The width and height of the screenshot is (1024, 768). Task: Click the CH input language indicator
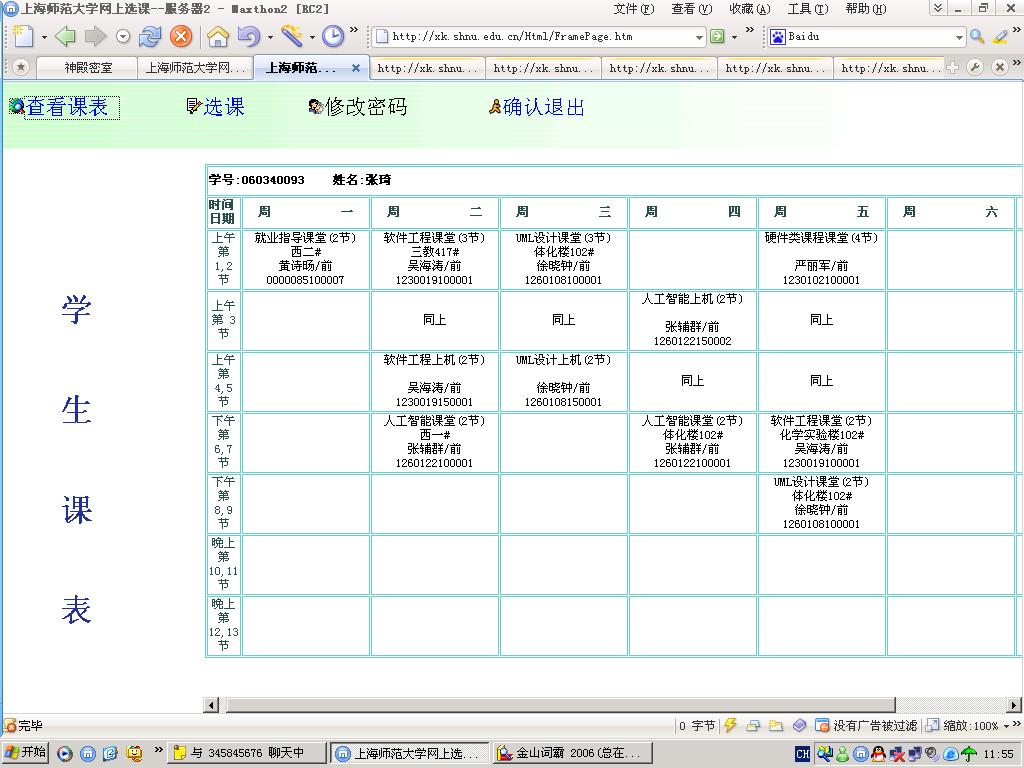coord(803,754)
